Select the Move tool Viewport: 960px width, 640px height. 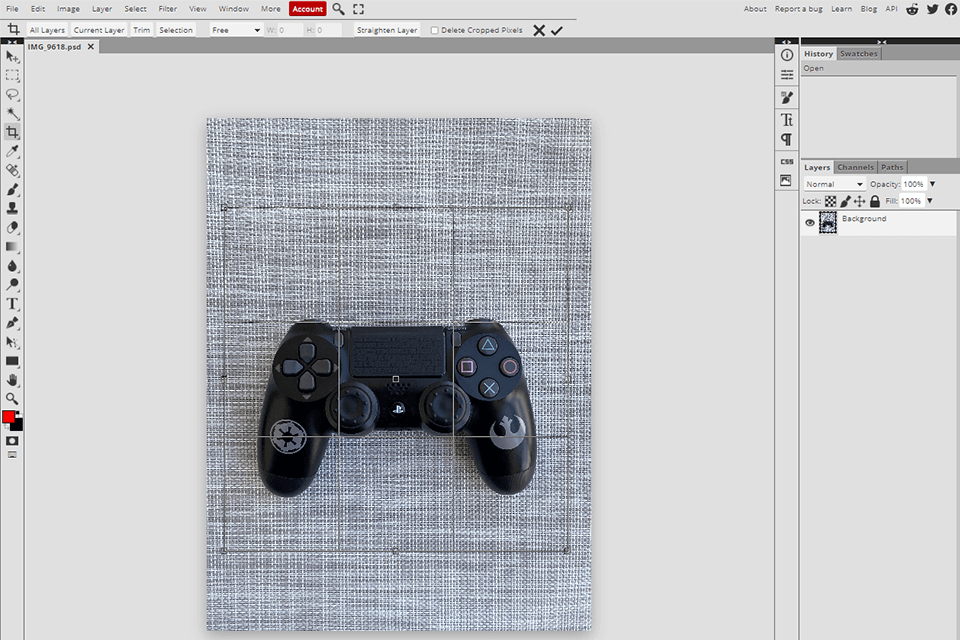12,56
